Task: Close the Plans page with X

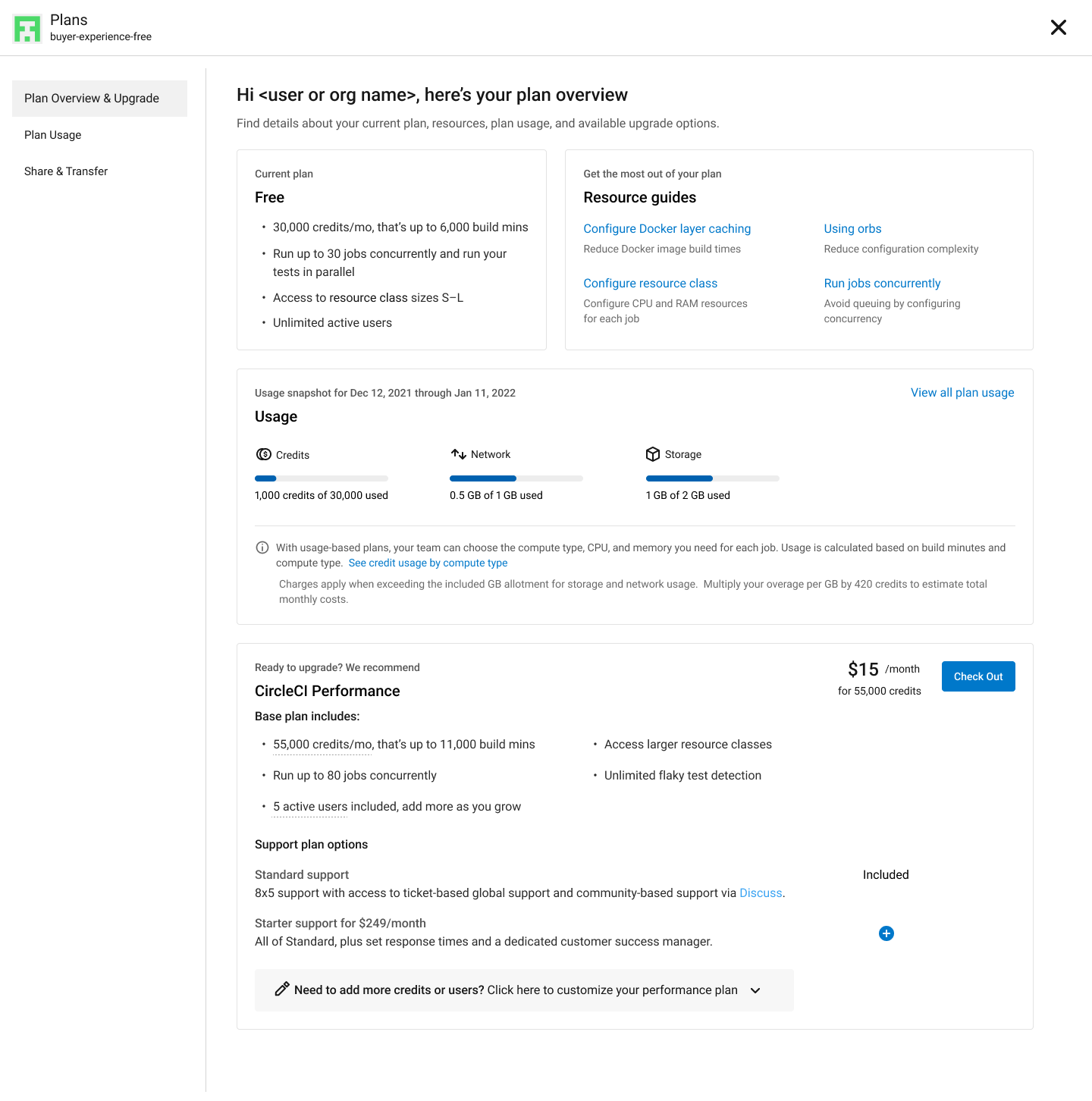Action: [1058, 27]
